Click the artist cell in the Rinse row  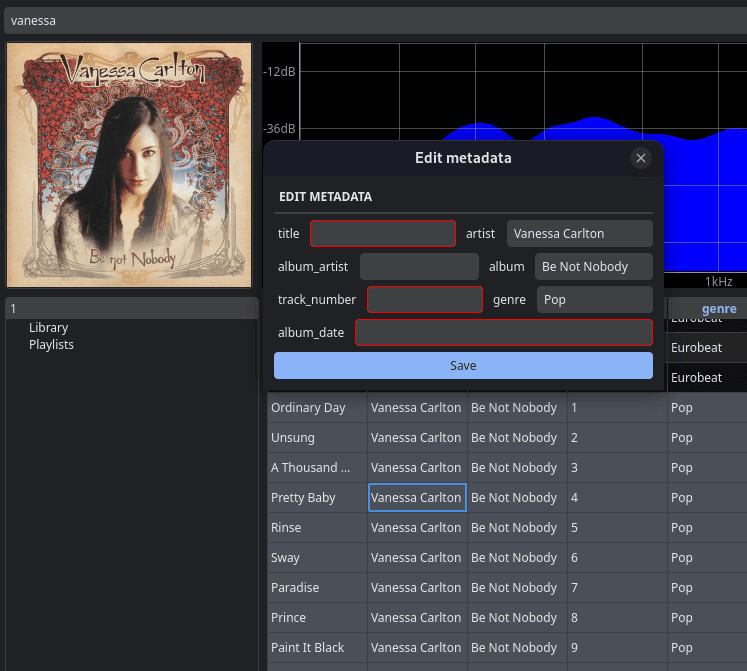(x=417, y=528)
